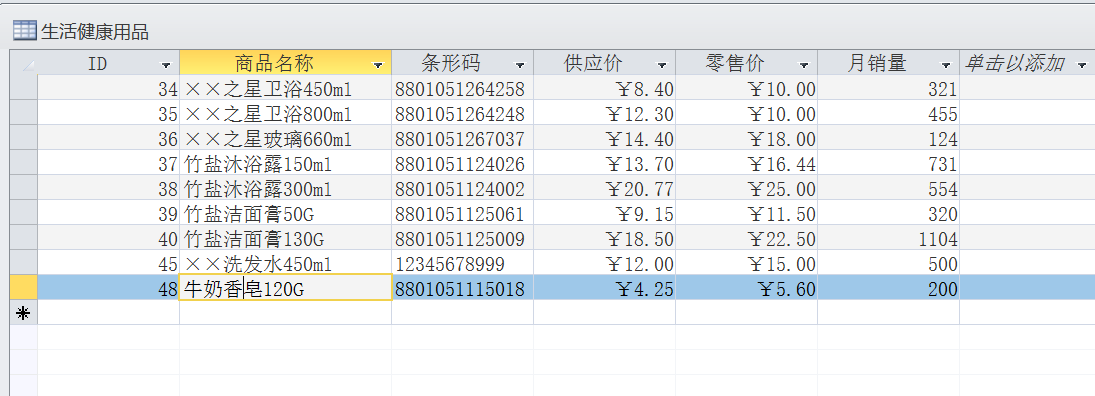Click cell 竹盐沐浴露150ml

point(285,163)
